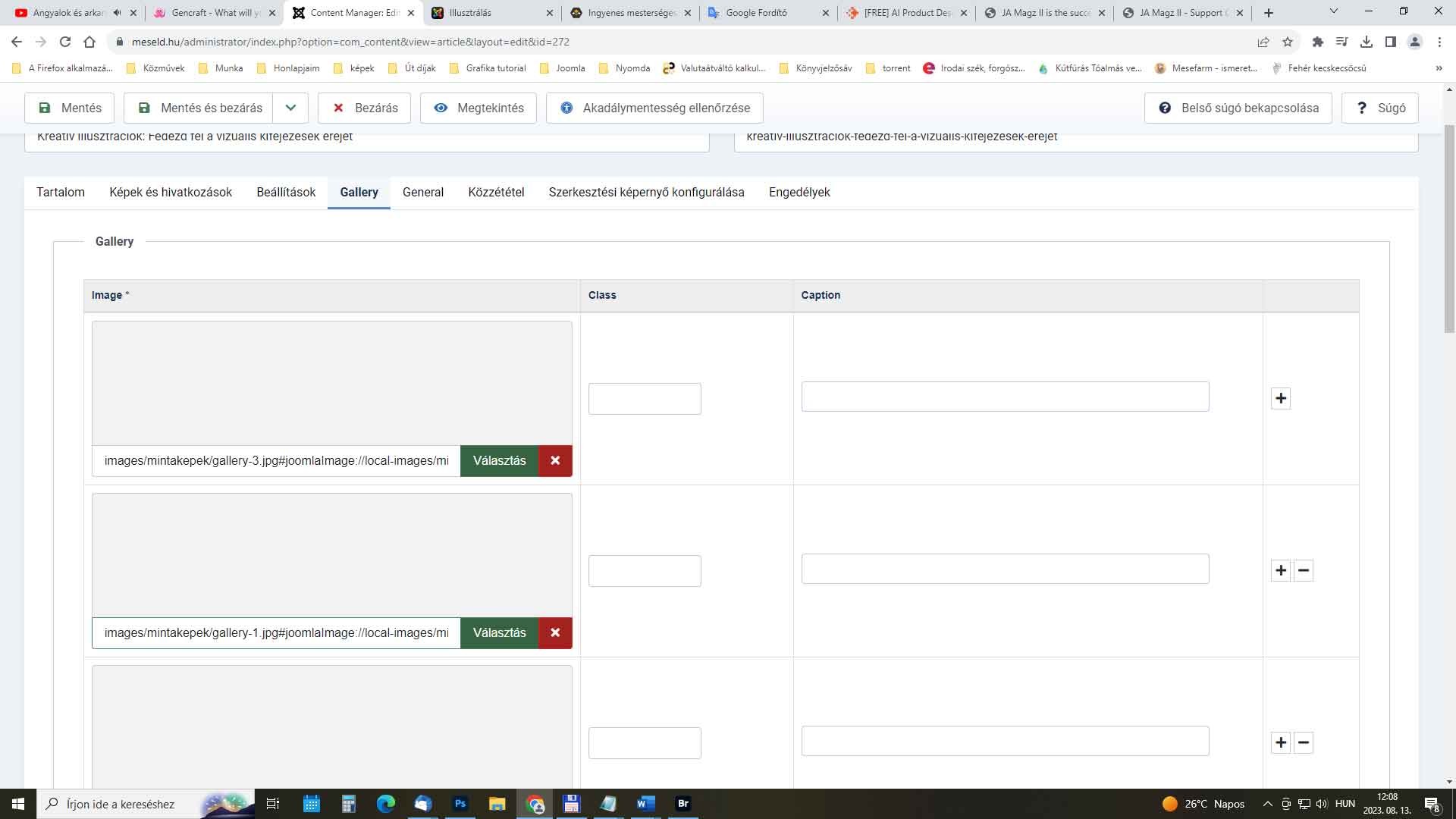
Task: Open Photoshop from the taskbar
Action: point(460,804)
